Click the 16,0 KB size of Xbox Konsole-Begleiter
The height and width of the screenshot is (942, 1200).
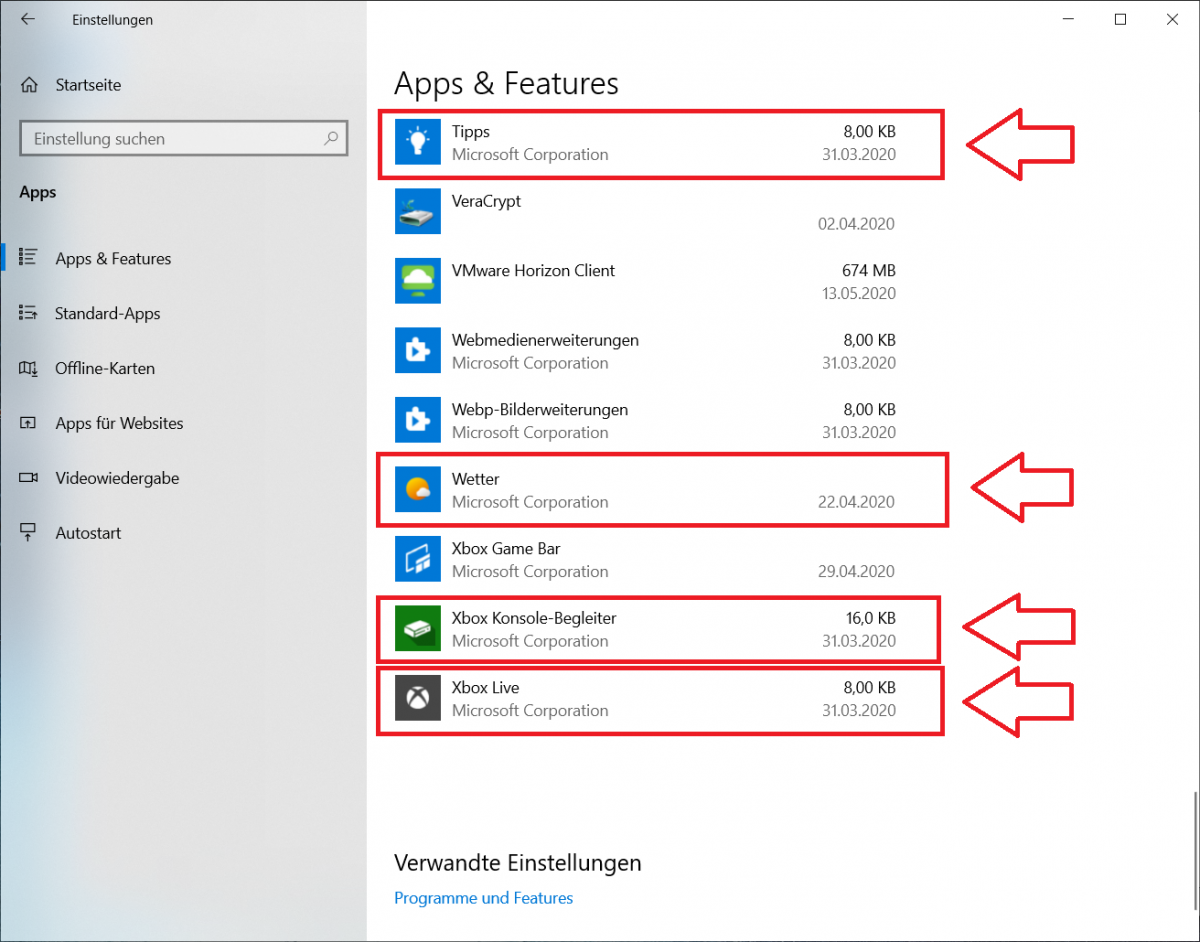[870, 618]
